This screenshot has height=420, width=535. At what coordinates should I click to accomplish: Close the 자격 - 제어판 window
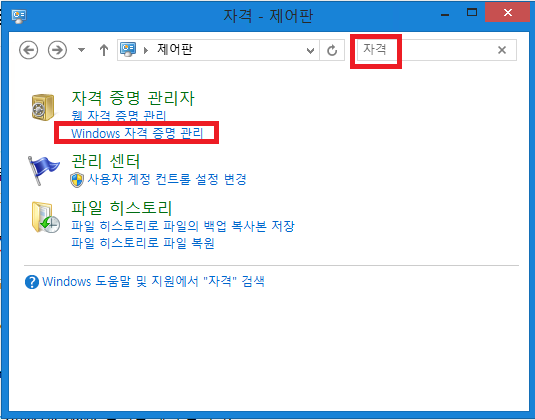click(508, 13)
